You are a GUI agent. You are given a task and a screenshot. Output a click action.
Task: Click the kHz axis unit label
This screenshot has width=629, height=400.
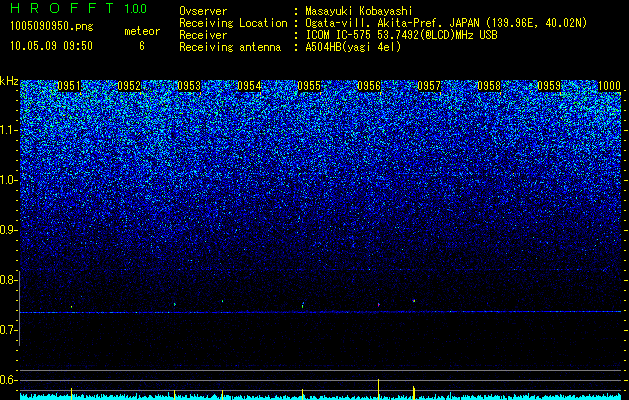(9, 81)
